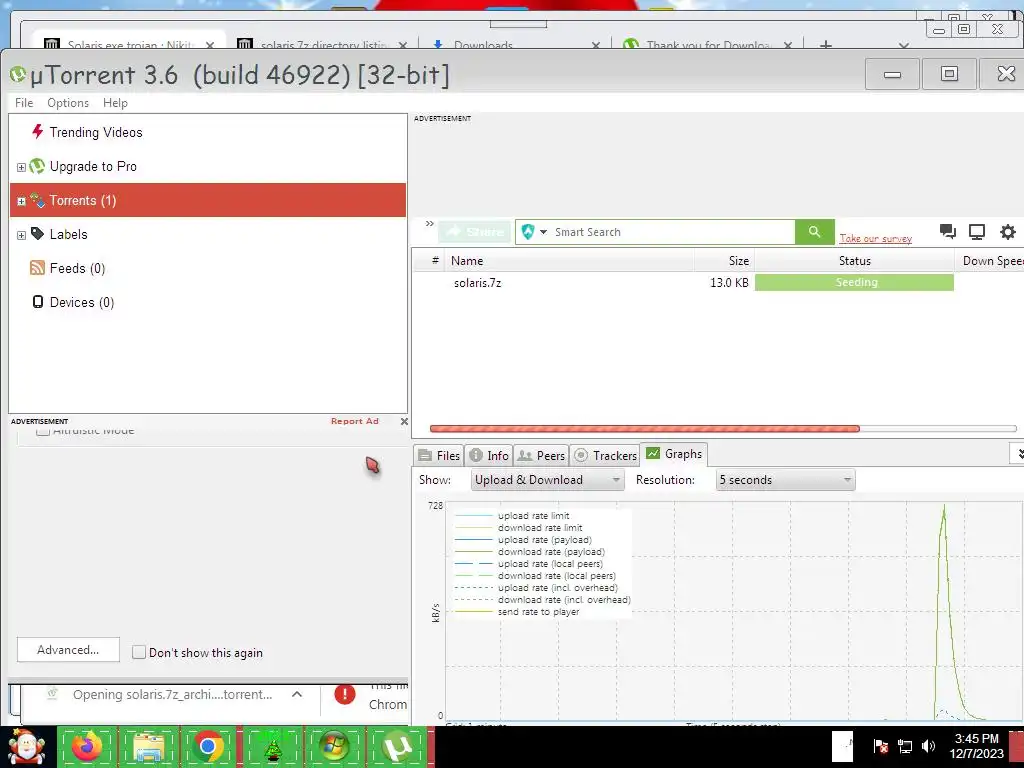
Task: Tick the Don't show this again checkbox
Action: click(x=138, y=652)
